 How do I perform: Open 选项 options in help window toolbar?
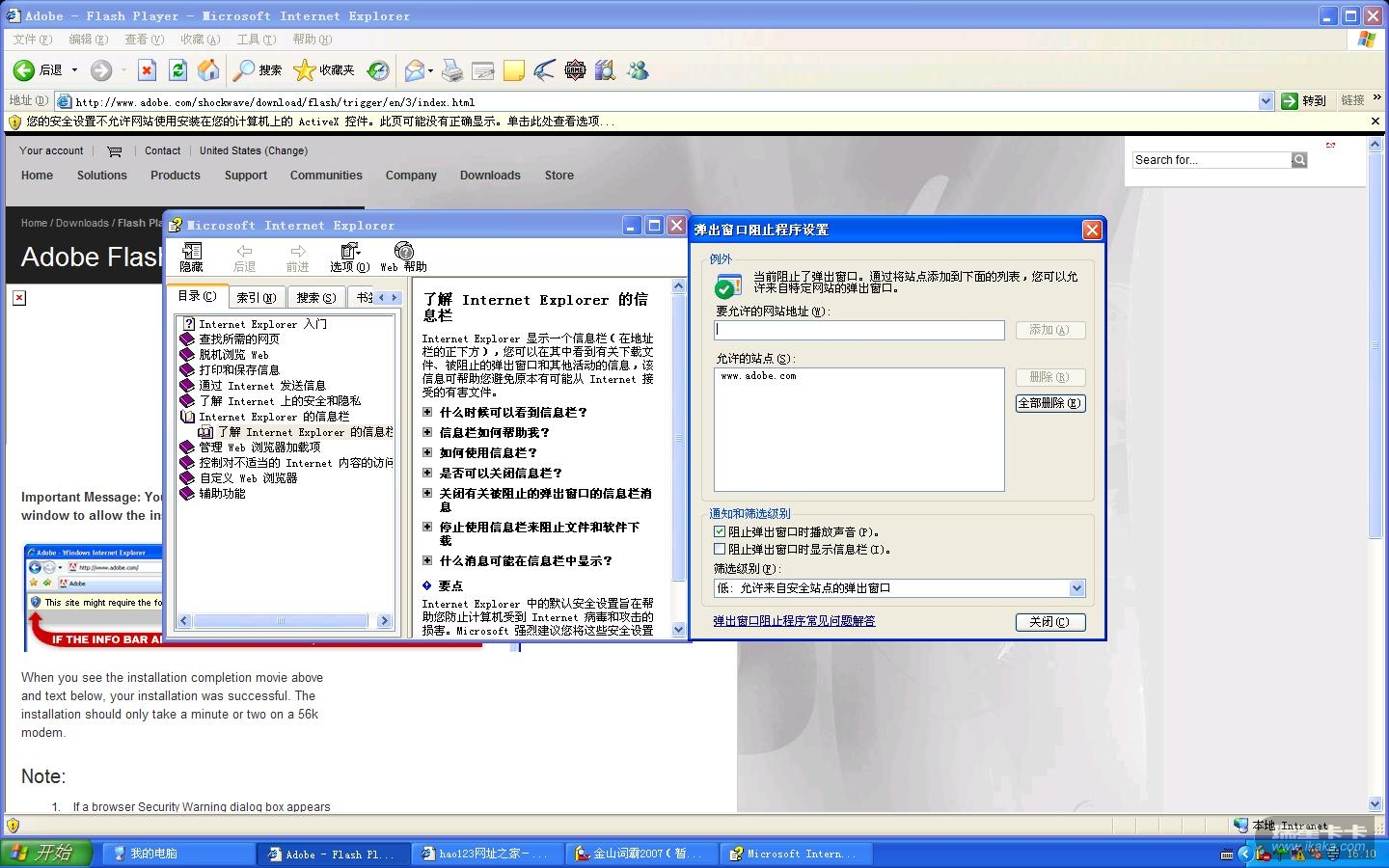coord(349,258)
